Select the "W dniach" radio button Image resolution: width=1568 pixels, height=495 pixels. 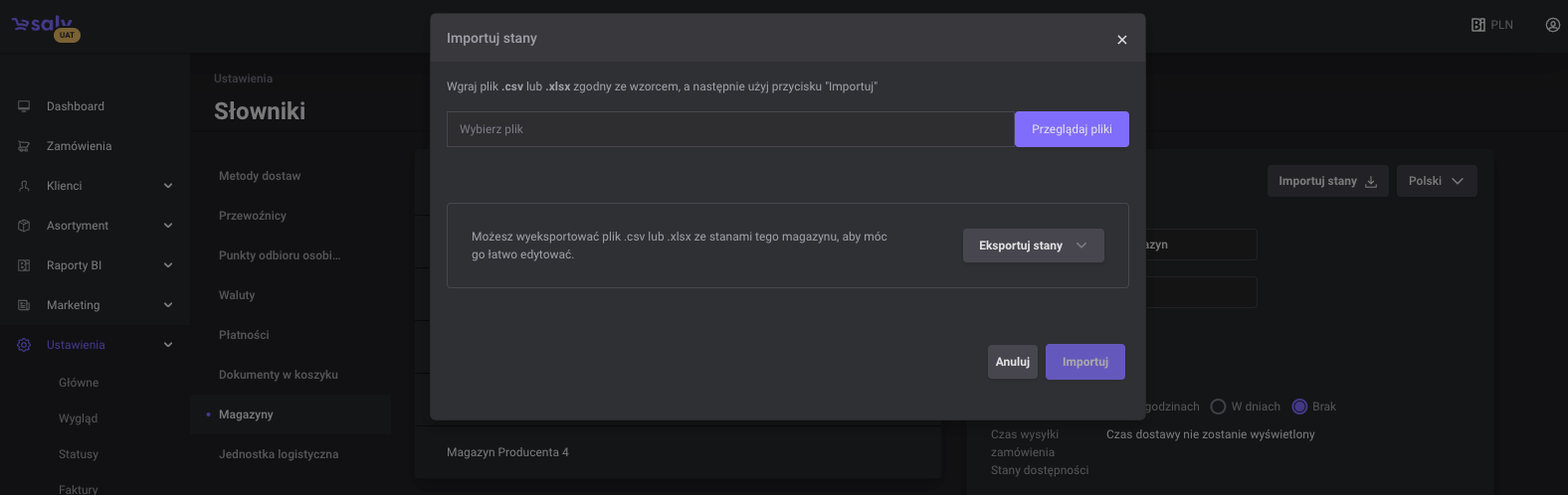coord(1218,407)
